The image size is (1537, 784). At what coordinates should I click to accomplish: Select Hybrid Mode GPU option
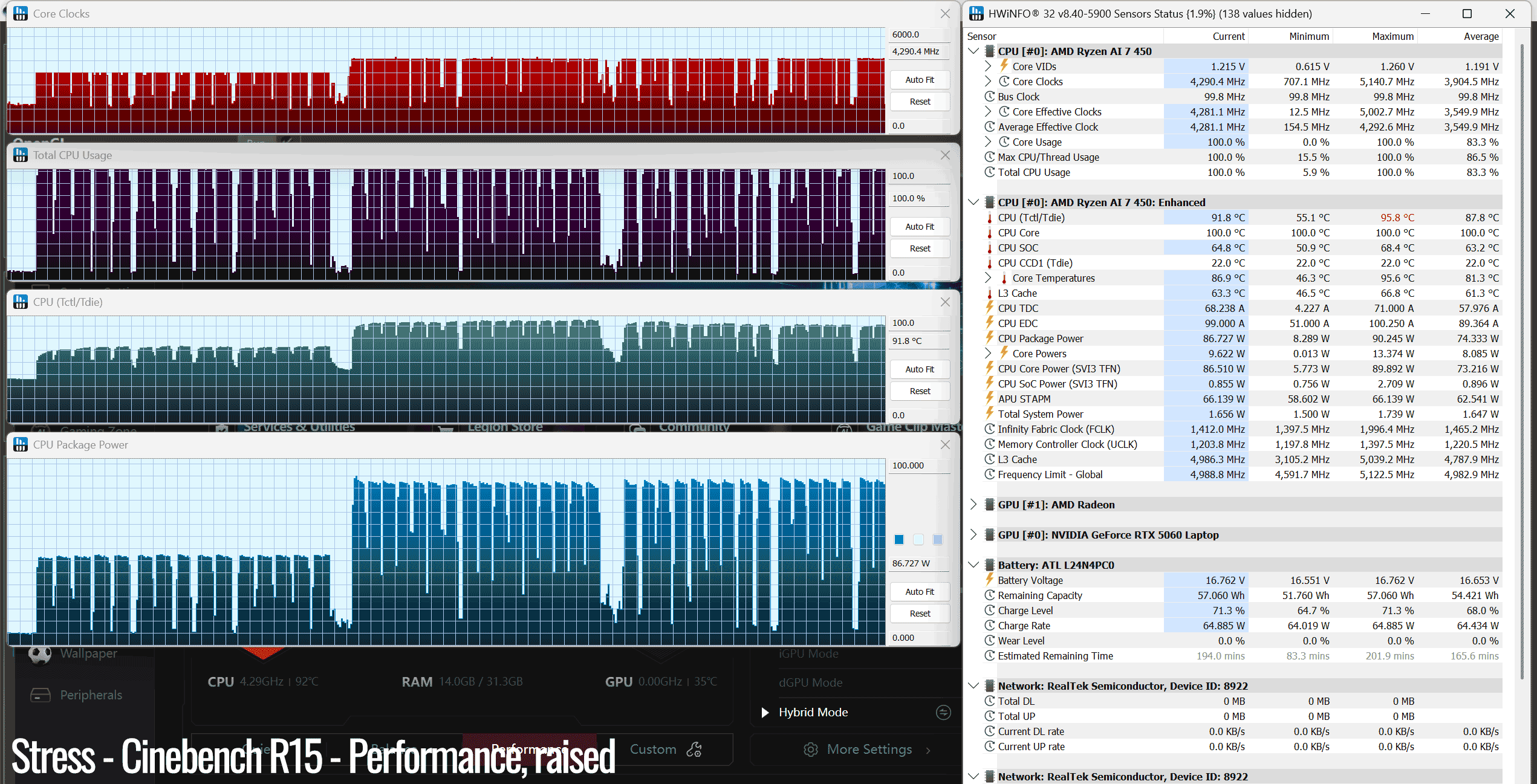pyautogui.click(x=813, y=712)
